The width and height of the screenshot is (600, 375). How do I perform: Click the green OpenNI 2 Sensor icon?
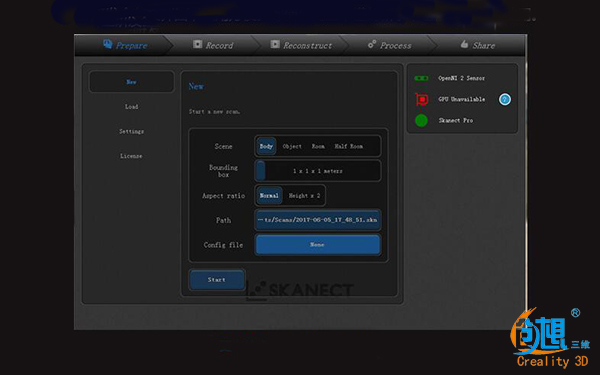421,78
